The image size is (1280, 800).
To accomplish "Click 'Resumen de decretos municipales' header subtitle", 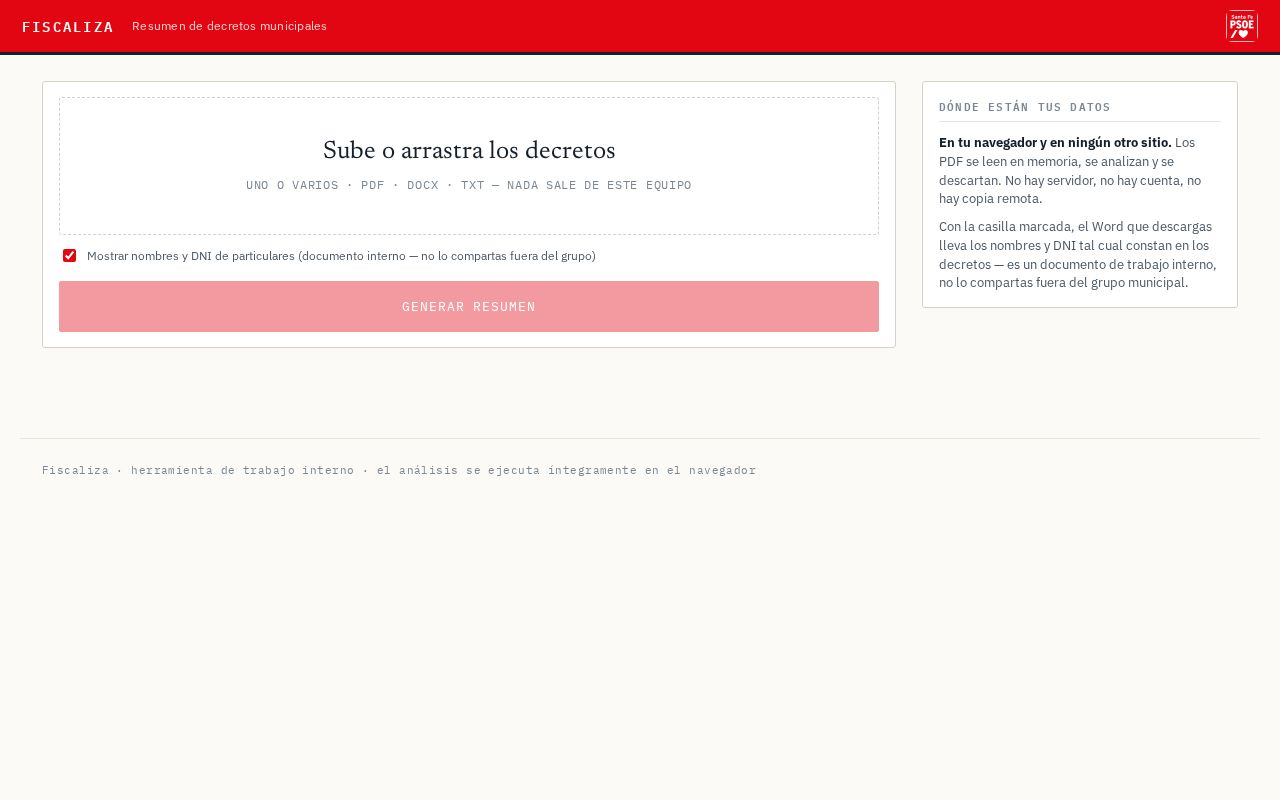I will (x=229, y=26).
